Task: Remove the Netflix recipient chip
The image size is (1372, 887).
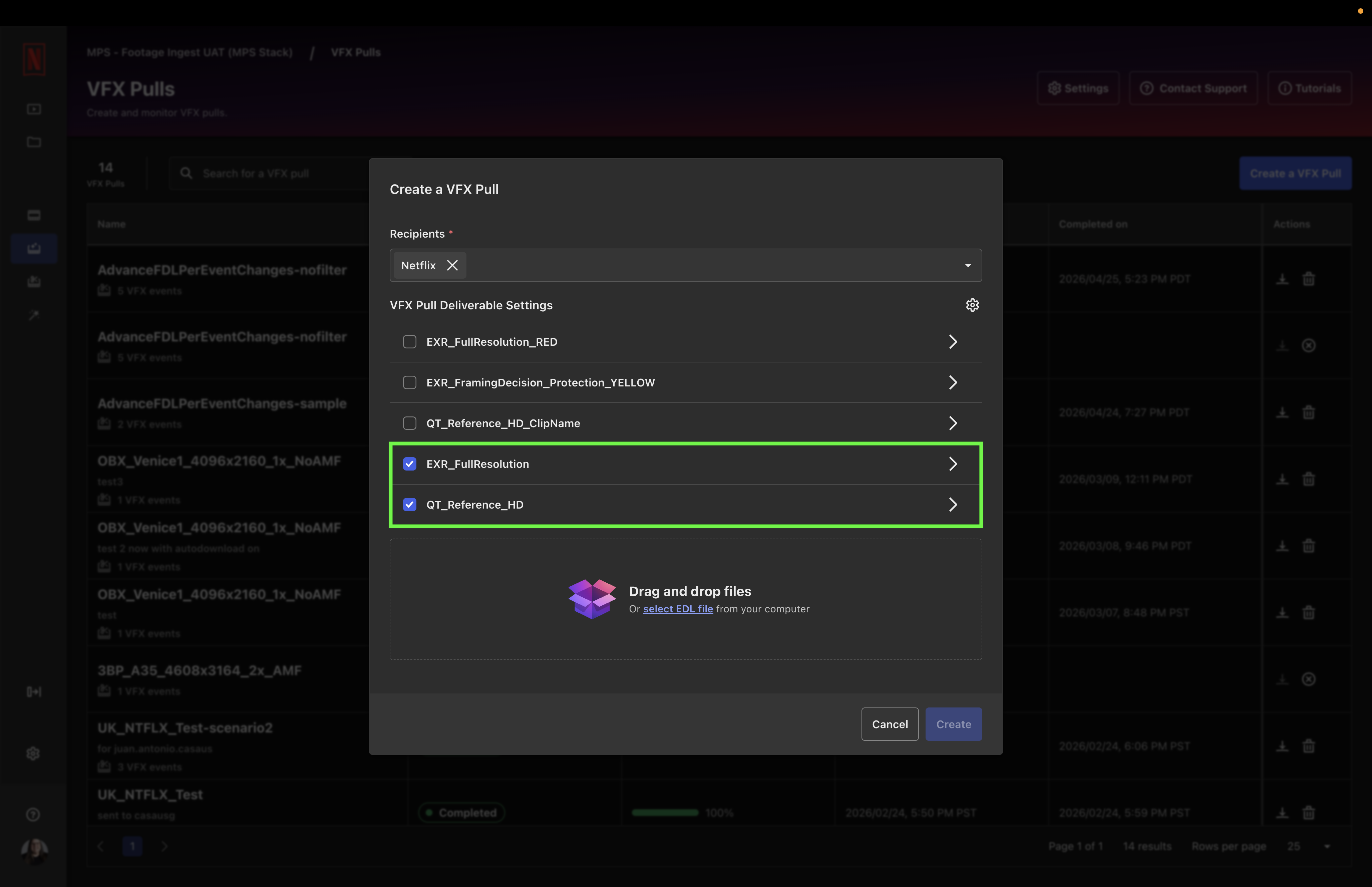Action: click(452, 266)
